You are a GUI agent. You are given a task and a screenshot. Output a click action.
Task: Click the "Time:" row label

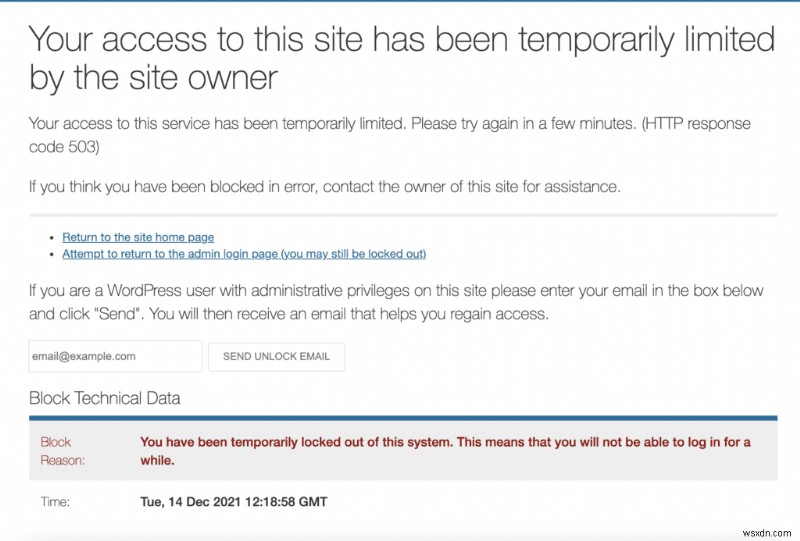(x=55, y=501)
